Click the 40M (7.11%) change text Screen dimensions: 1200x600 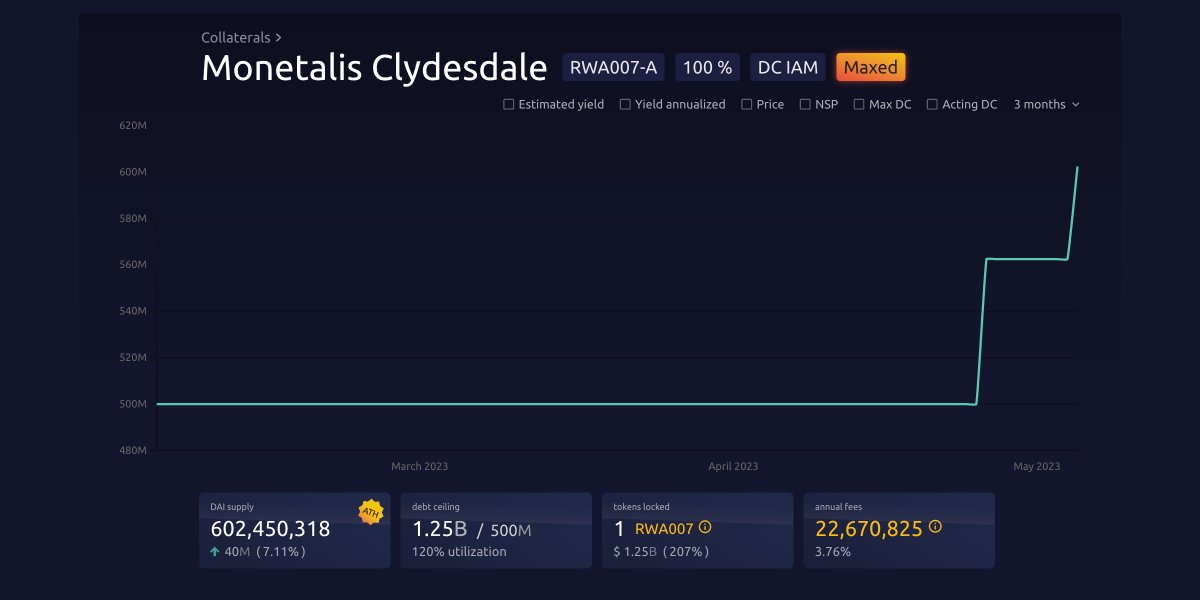pyautogui.click(x=265, y=551)
